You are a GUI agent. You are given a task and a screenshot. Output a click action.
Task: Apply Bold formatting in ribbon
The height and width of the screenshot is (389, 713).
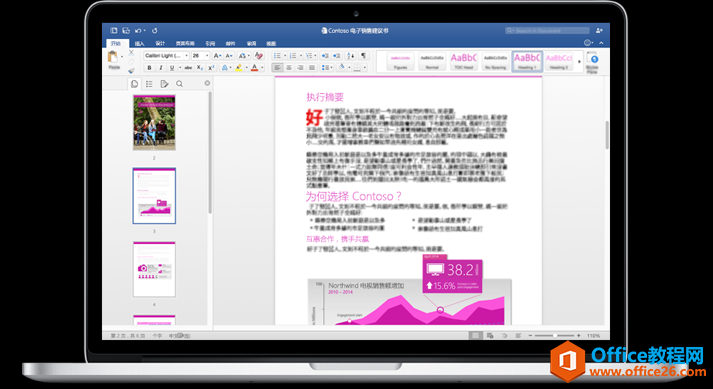[149, 68]
